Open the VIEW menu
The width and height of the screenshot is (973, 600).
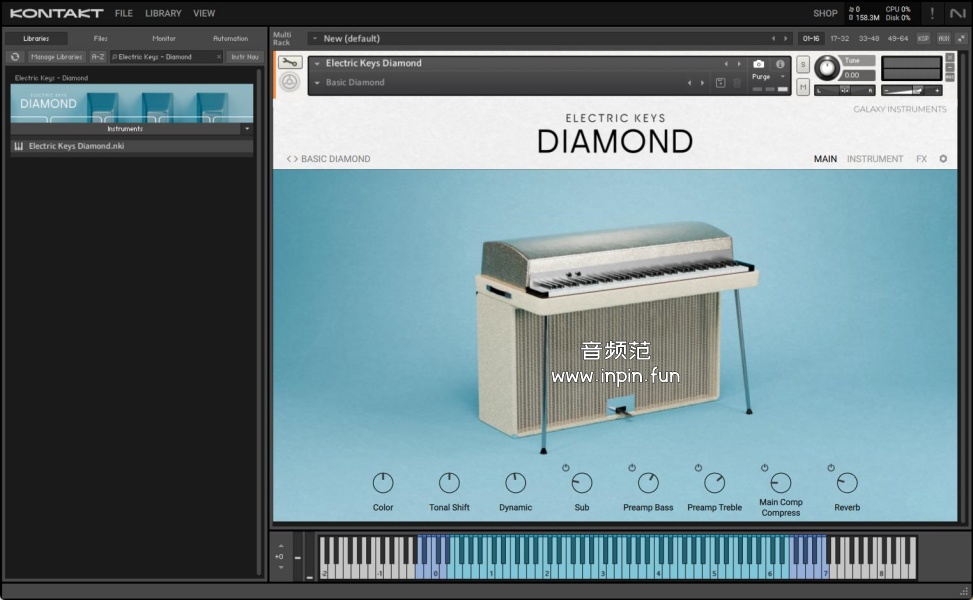[x=204, y=13]
